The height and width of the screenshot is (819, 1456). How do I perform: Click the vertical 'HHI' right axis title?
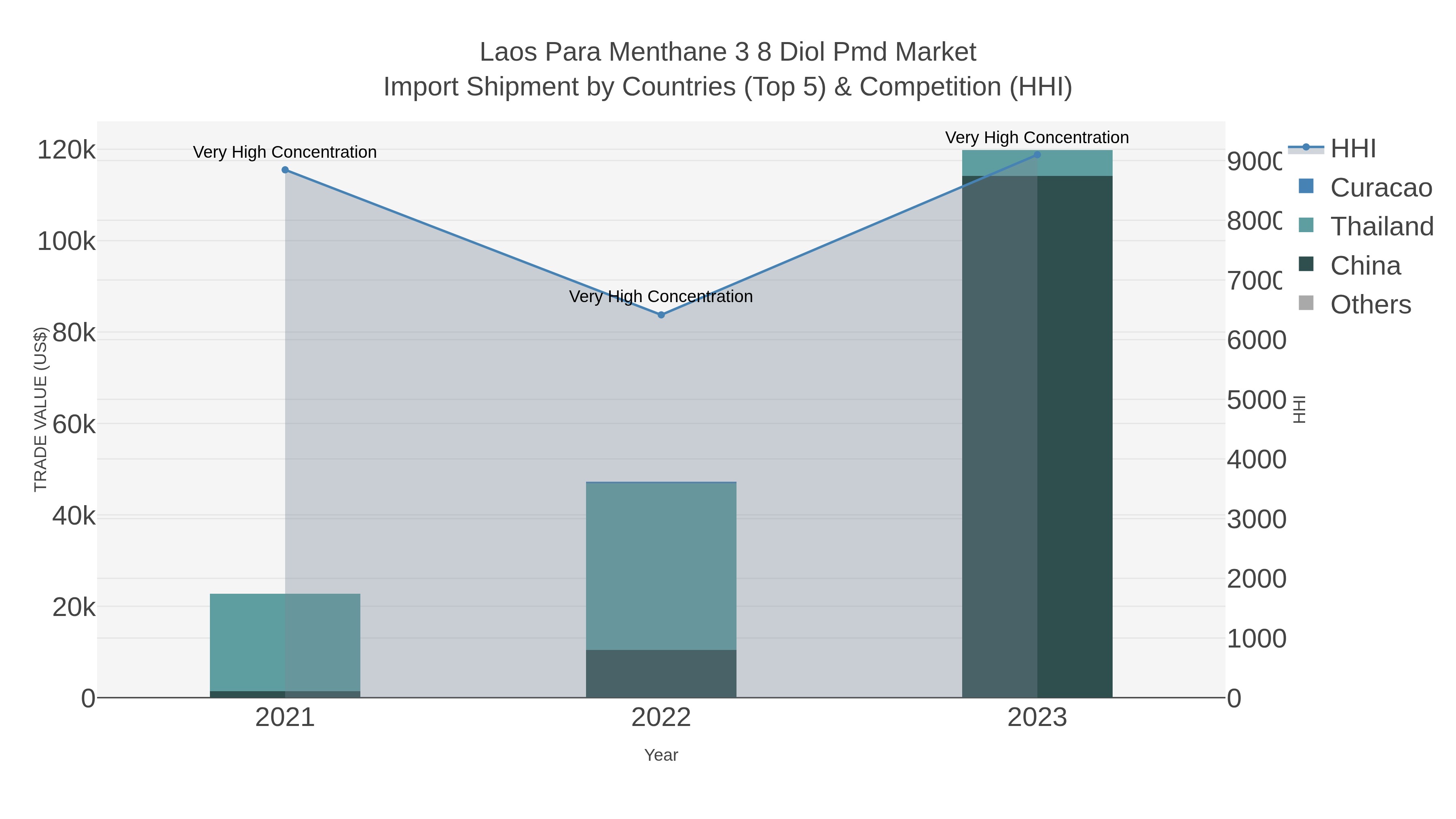pyautogui.click(x=1299, y=409)
